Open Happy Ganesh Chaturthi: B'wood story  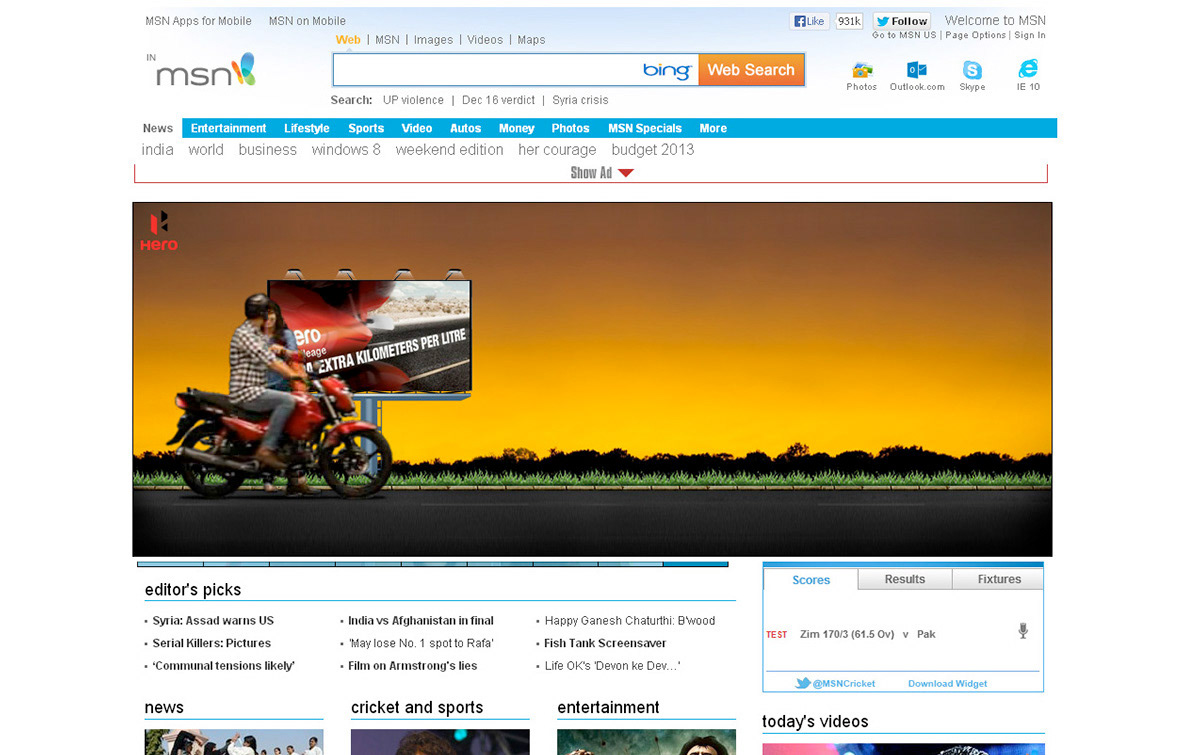pos(630,621)
